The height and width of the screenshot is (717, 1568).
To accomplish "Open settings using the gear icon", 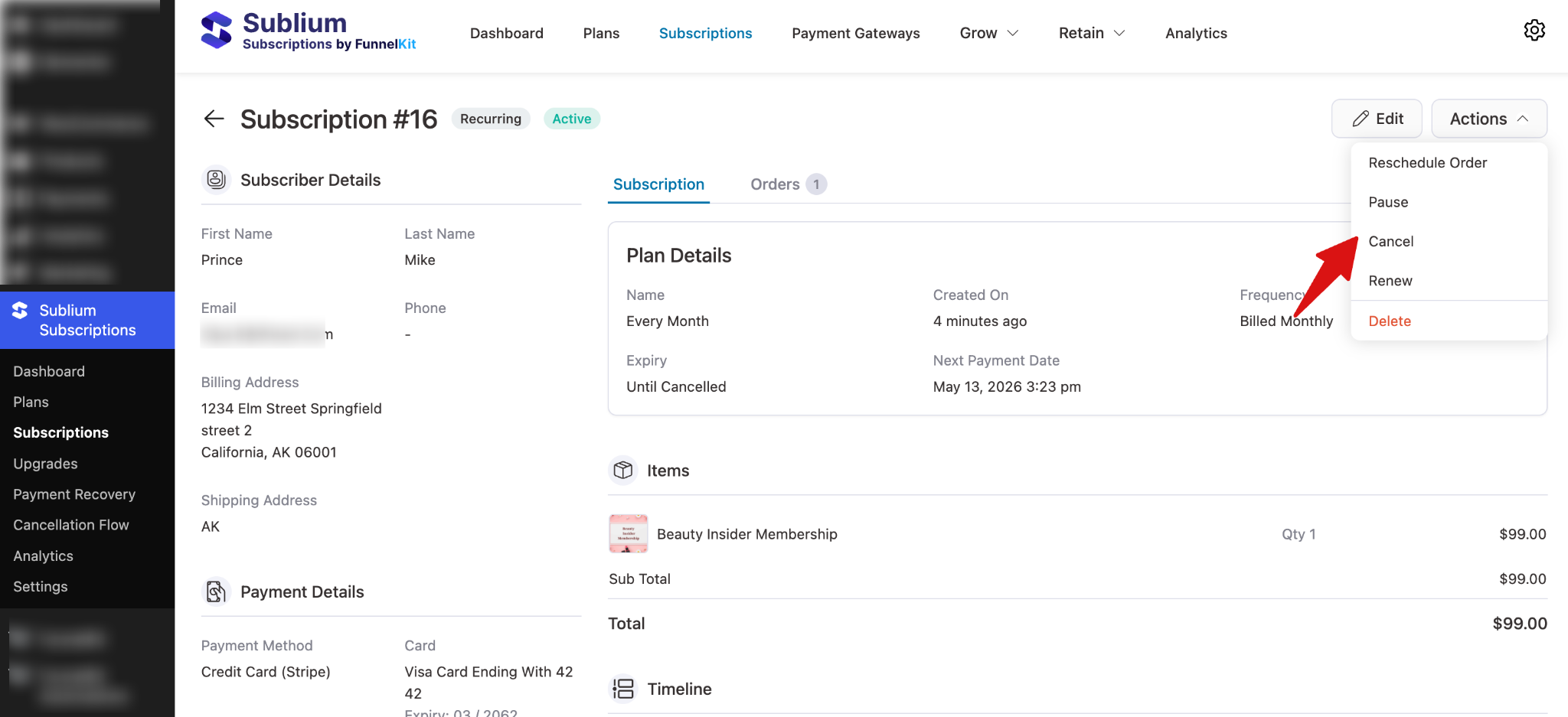I will tap(1534, 30).
